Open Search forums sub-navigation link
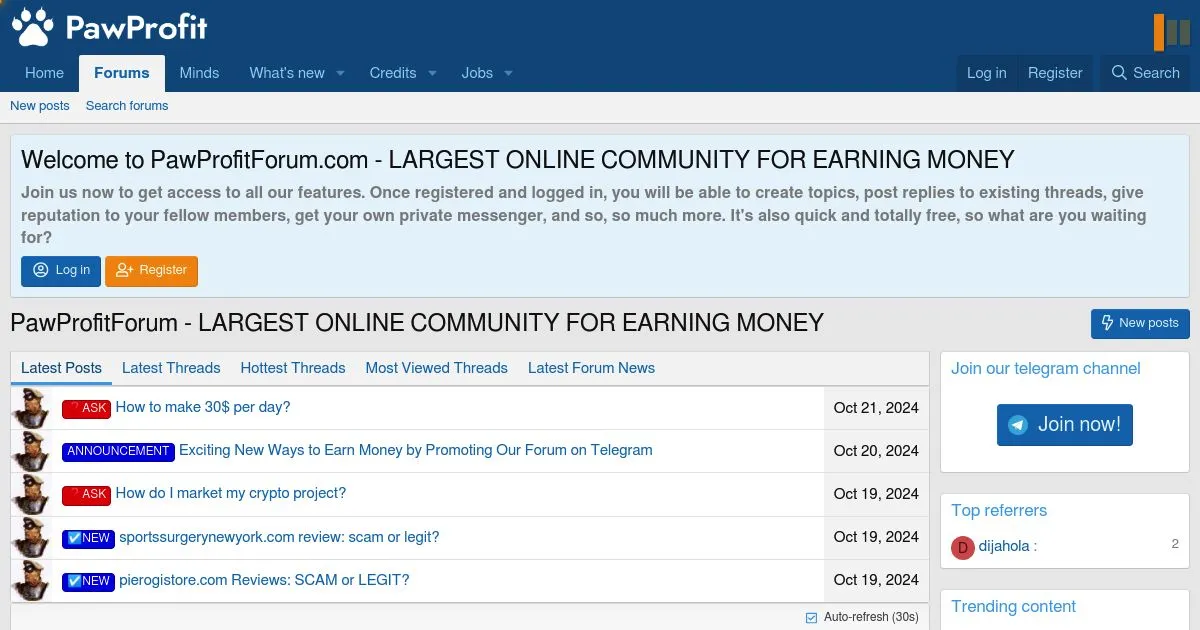Screen dimensions: 1200x630 (x=127, y=106)
